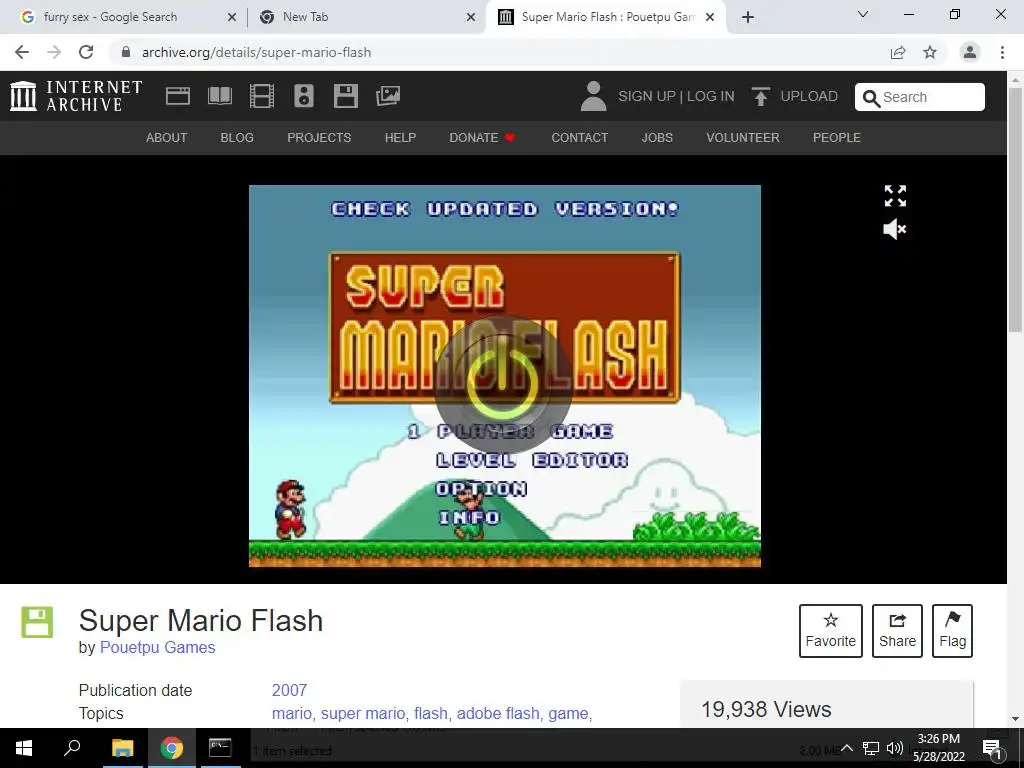Viewport: 1024px width, 768px height.
Task: Open the HELP menu item
Action: pyautogui.click(x=400, y=138)
